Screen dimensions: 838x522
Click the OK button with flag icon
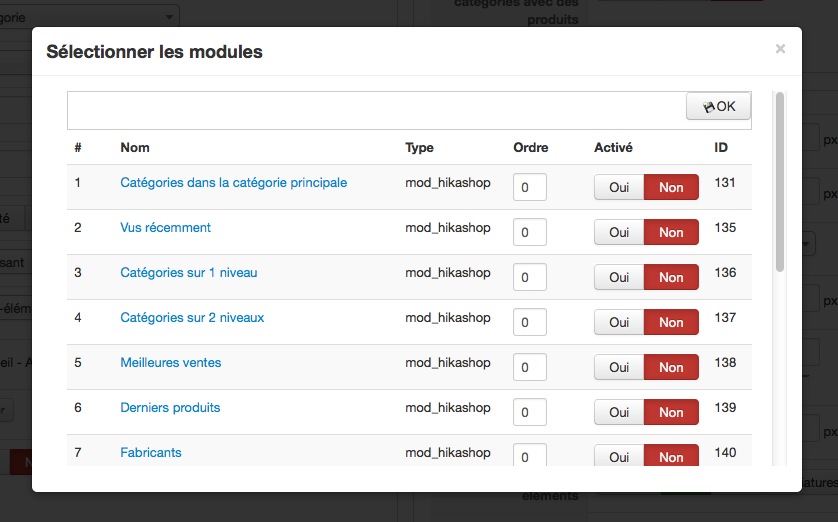point(718,107)
